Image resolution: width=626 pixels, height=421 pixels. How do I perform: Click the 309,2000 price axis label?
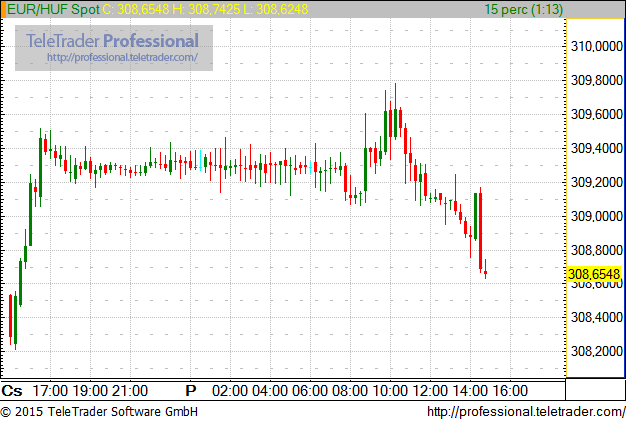point(597,182)
